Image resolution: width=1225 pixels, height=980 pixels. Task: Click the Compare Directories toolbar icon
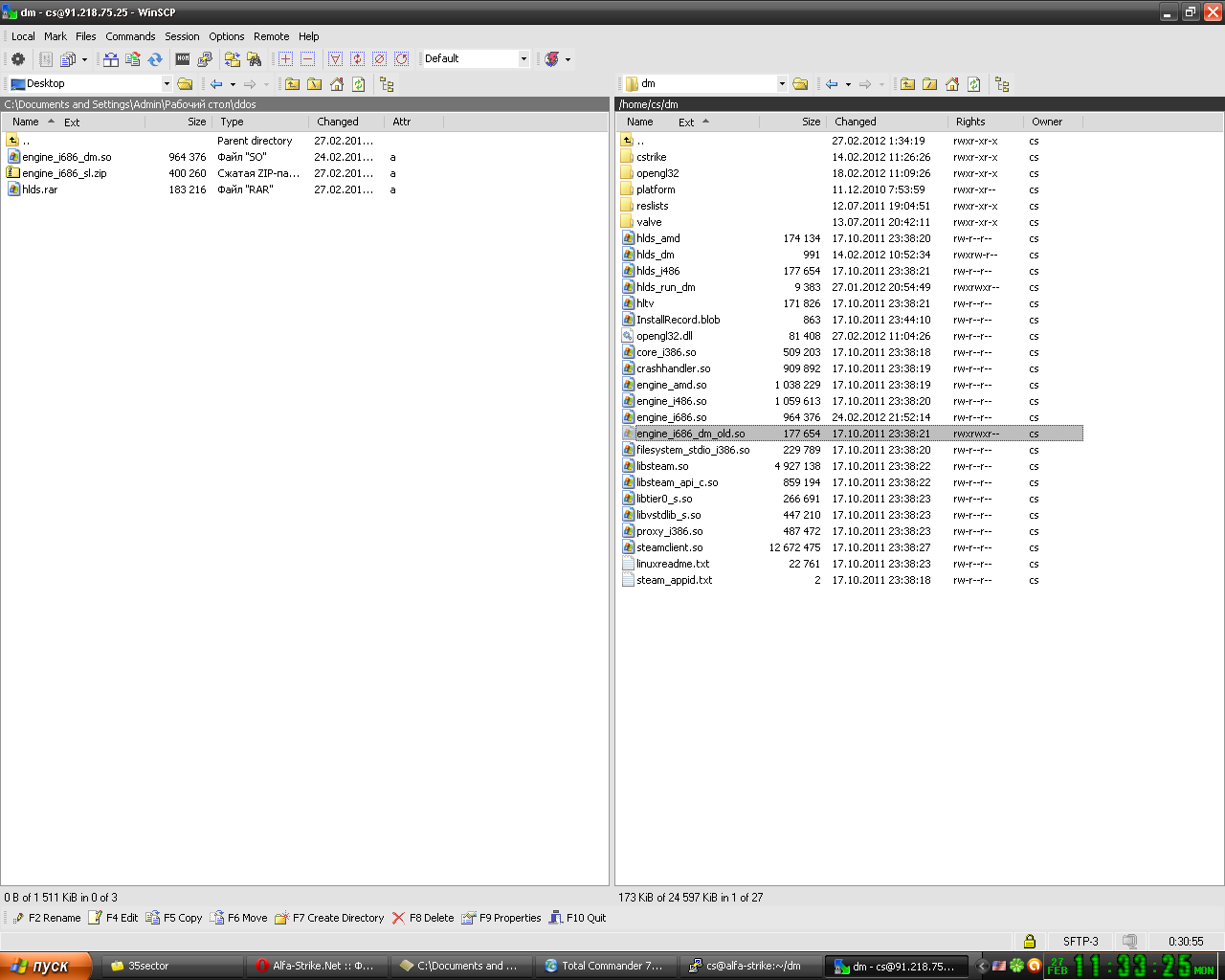coord(111,59)
